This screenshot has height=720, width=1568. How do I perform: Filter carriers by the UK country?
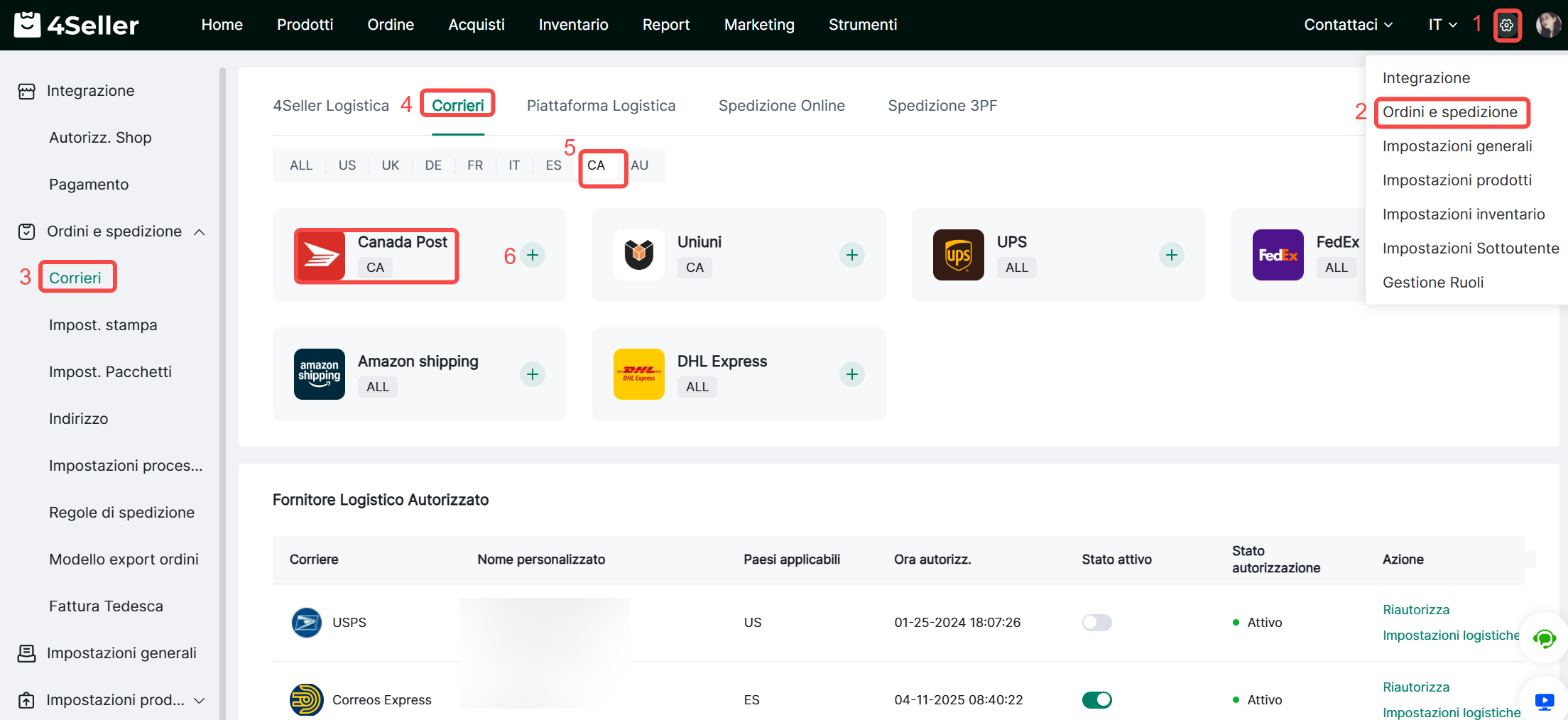click(390, 165)
